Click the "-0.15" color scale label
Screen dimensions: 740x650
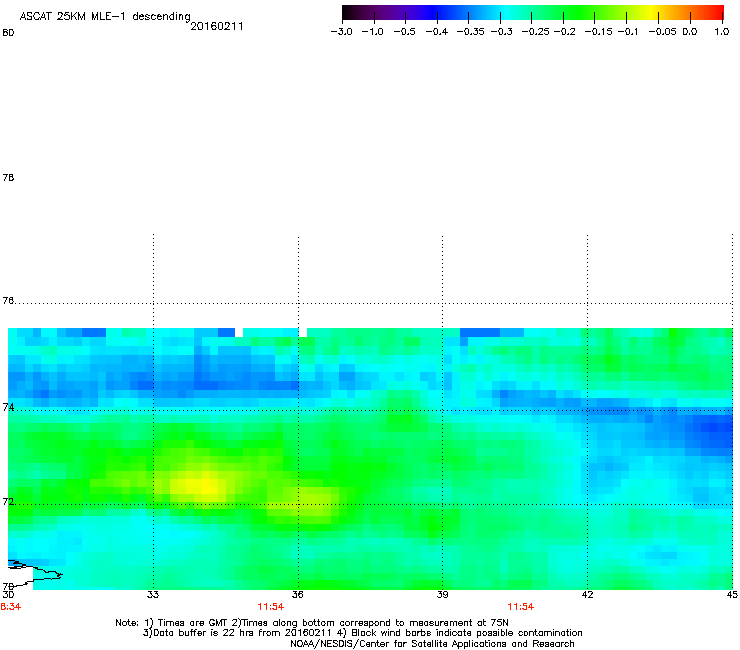[598, 32]
